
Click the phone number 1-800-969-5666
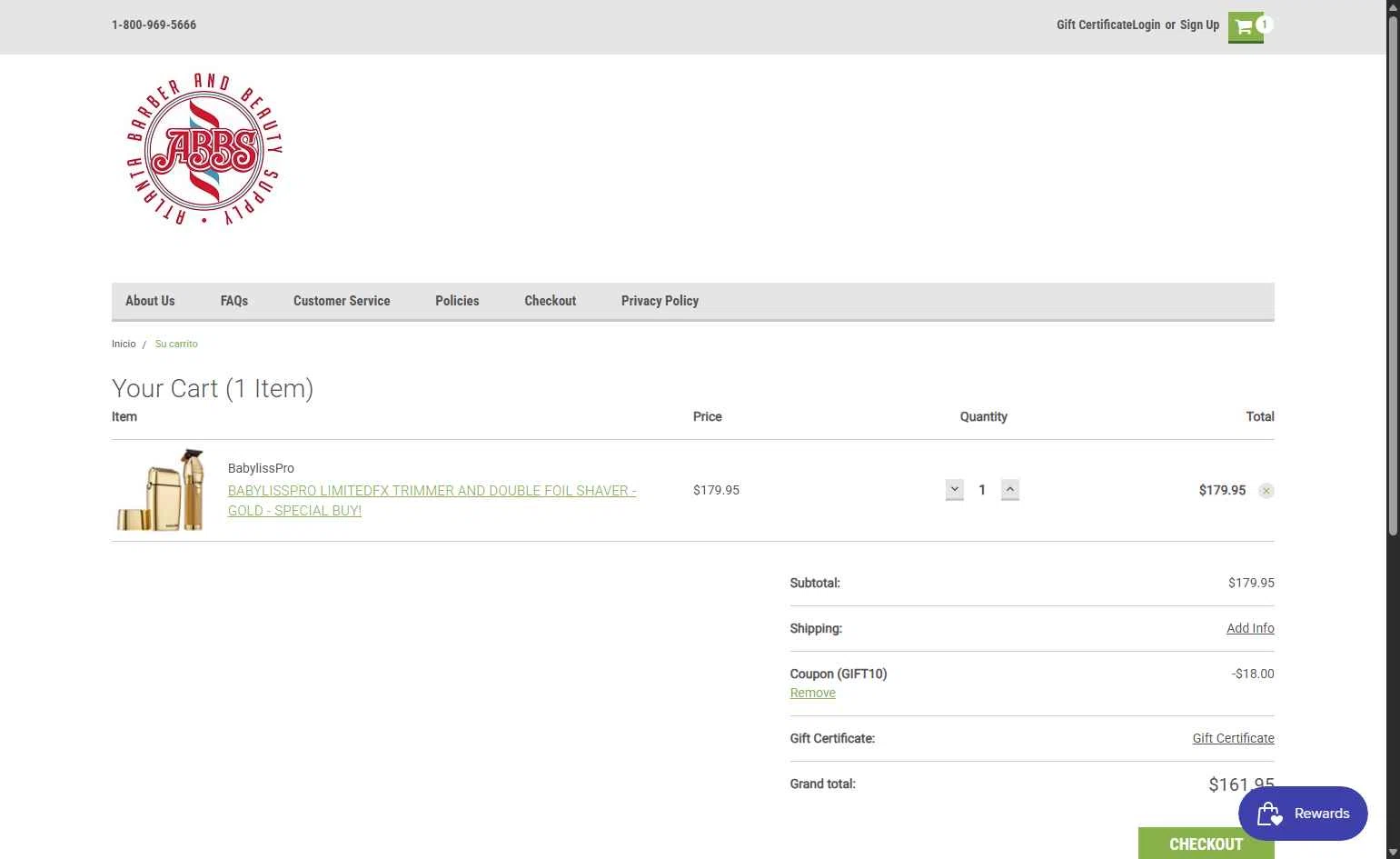(x=154, y=25)
